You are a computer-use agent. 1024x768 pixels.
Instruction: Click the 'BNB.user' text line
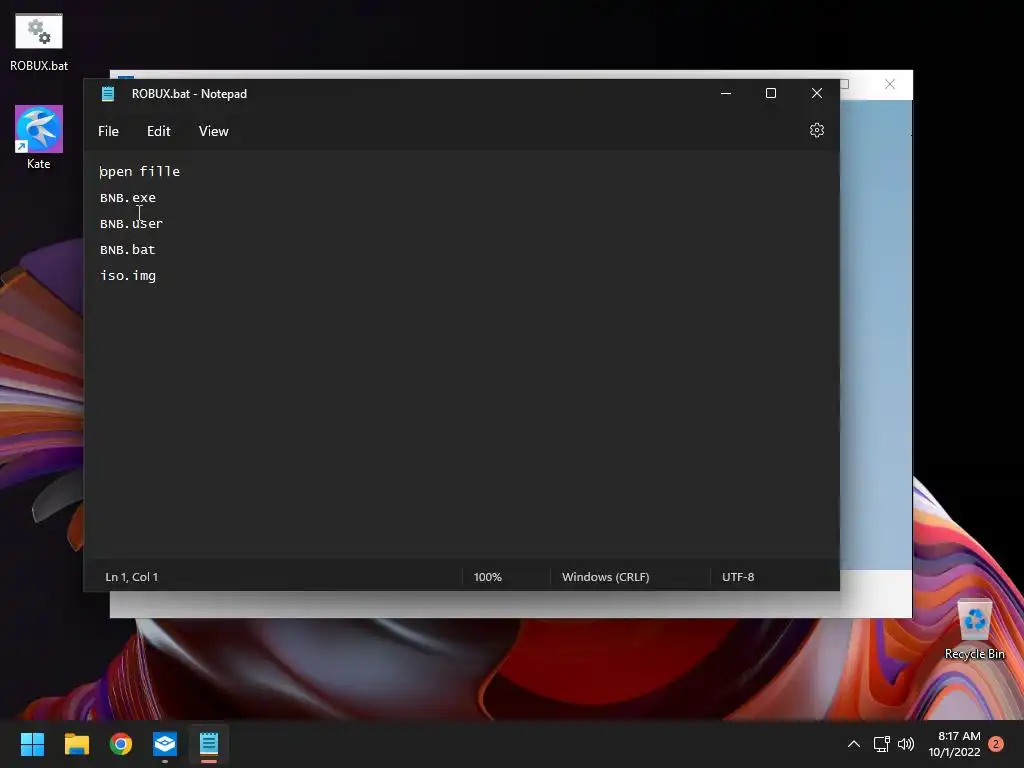click(x=131, y=223)
